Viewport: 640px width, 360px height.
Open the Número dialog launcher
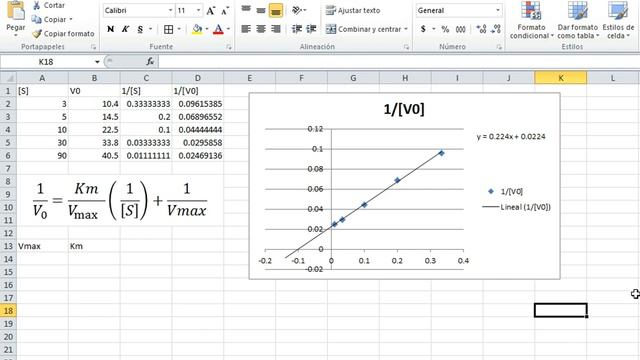point(499,47)
